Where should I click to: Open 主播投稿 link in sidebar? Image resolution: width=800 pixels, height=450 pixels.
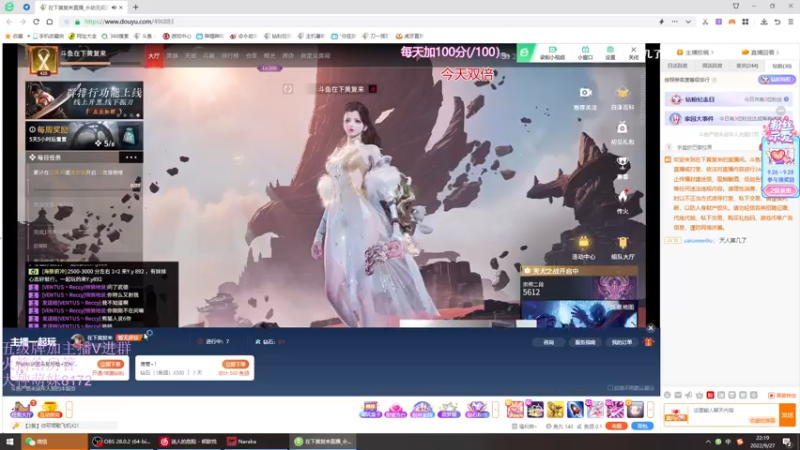point(695,53)
